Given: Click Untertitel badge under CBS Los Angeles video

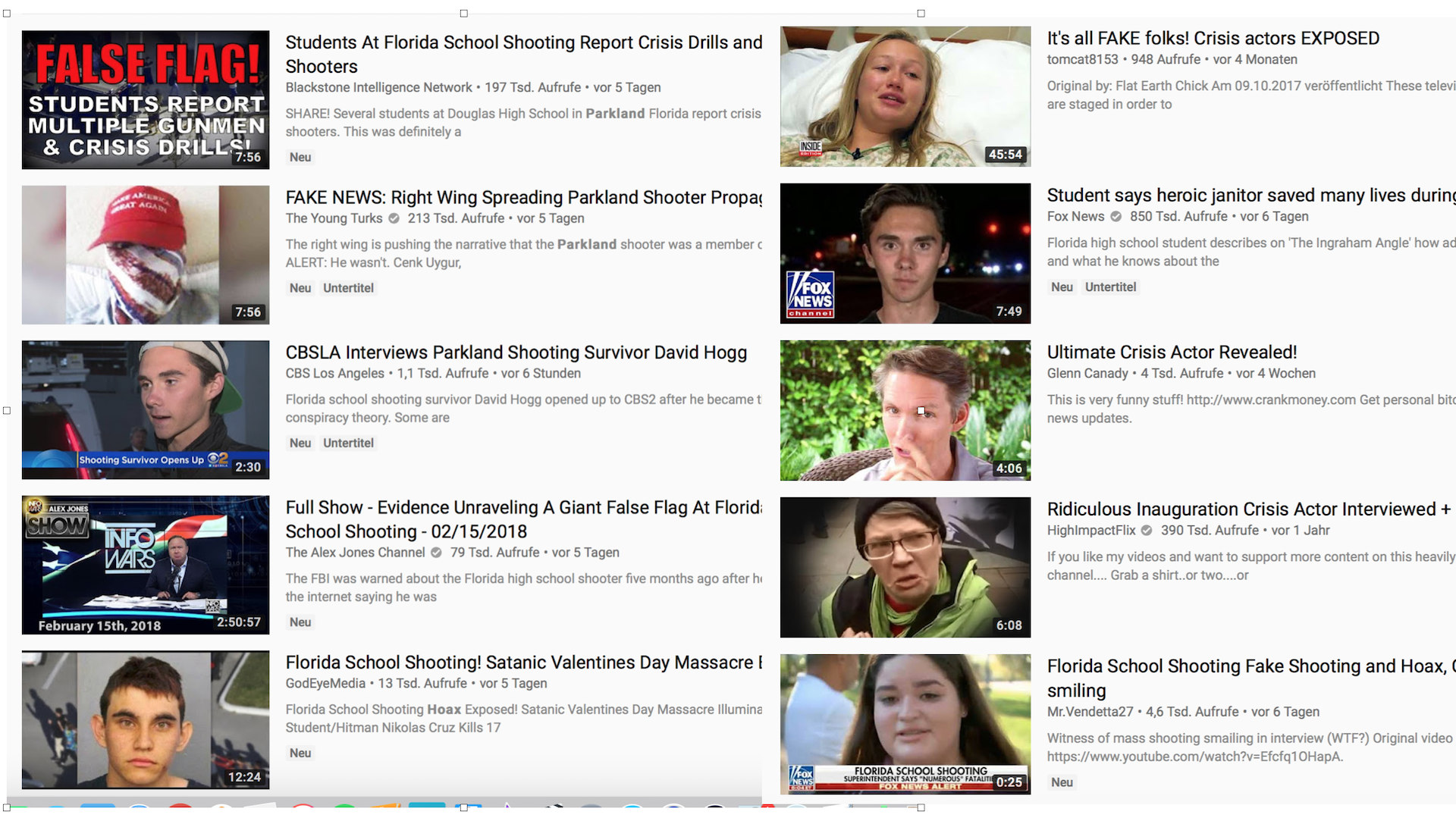Looking at the screenshot, I should coord(349,443).
